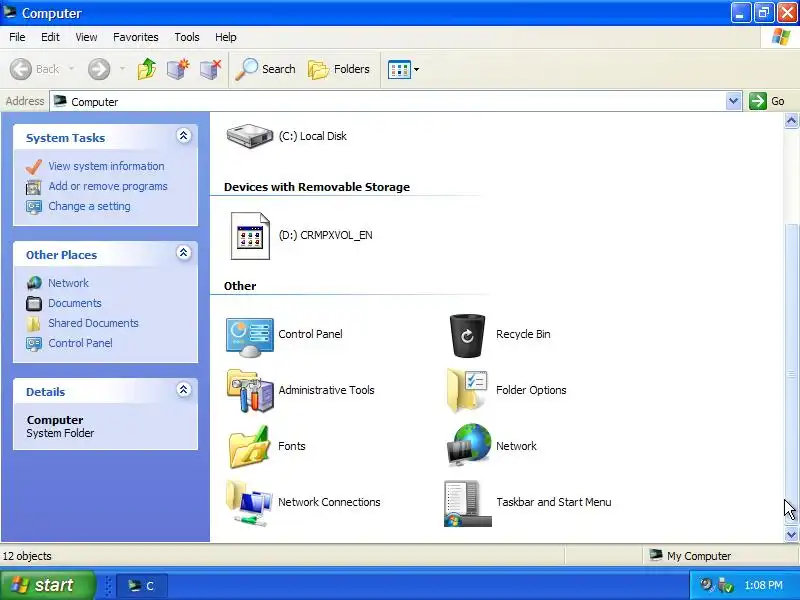Open the Taskbar and Start Menu icon
The image size is (800, 600).
click(467, 503)
